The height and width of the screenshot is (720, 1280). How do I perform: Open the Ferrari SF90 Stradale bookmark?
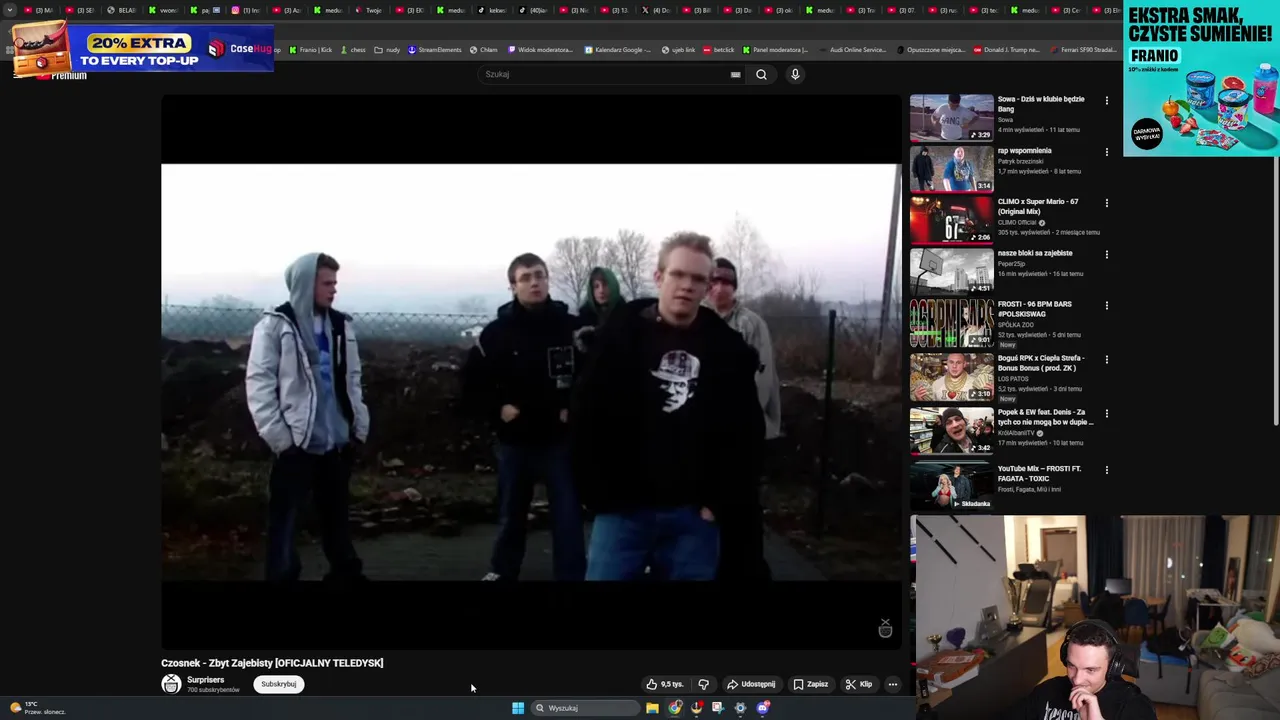(1083, 50)
